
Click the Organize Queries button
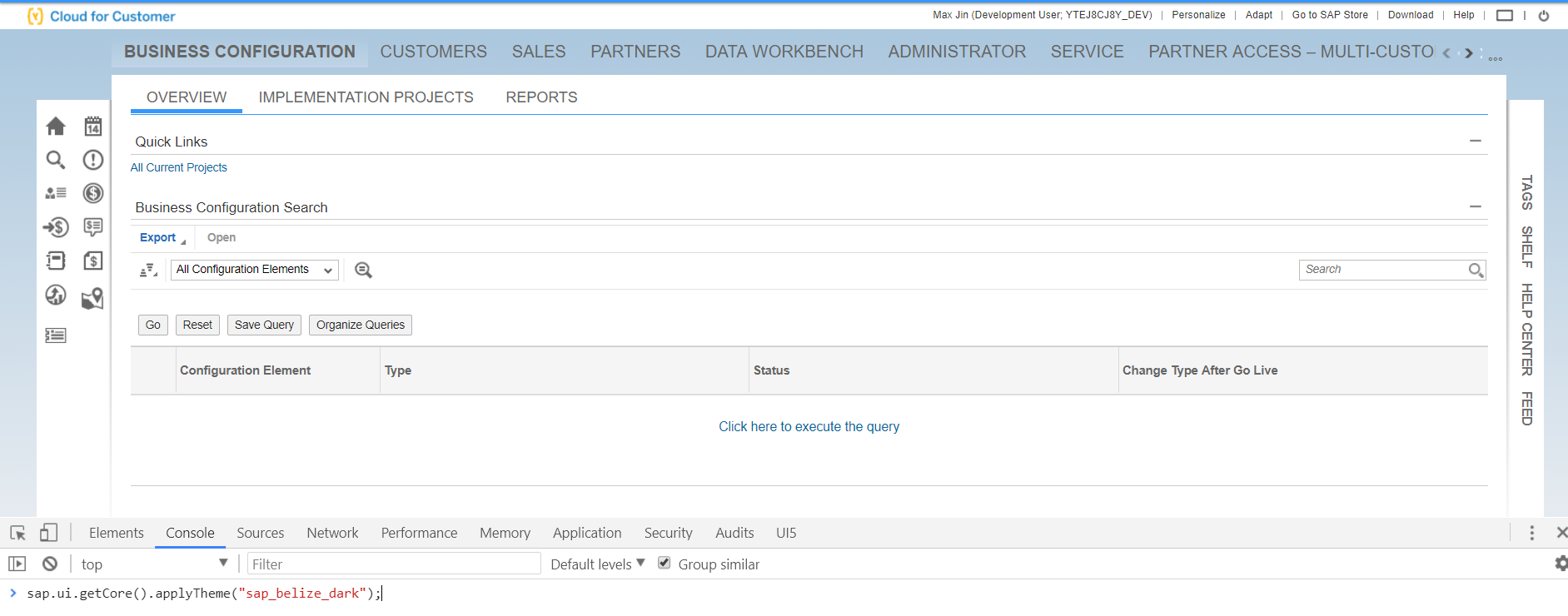click(x=361, y=325)
